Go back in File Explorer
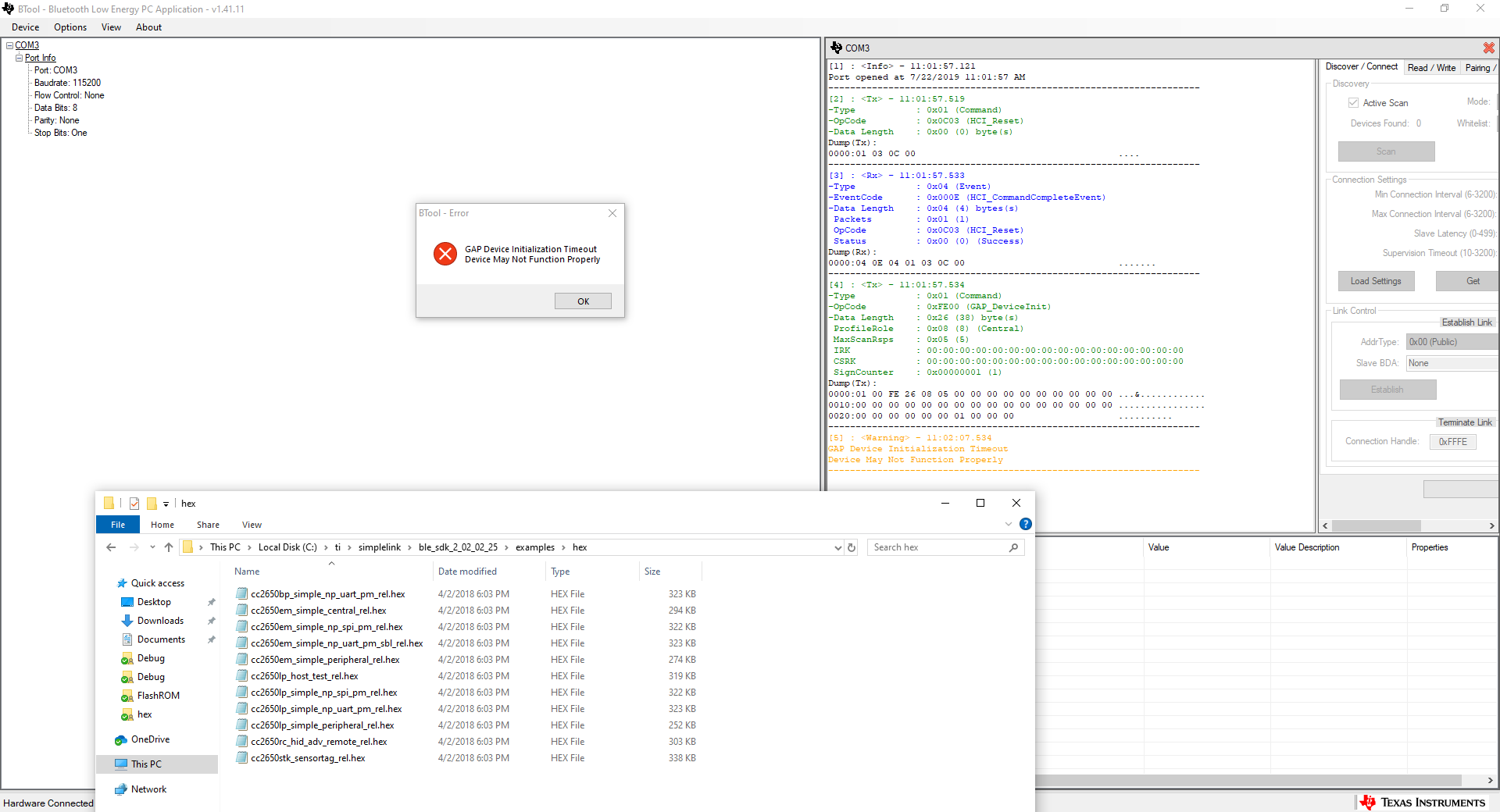 pyautogui.click(x=111, y=547)
